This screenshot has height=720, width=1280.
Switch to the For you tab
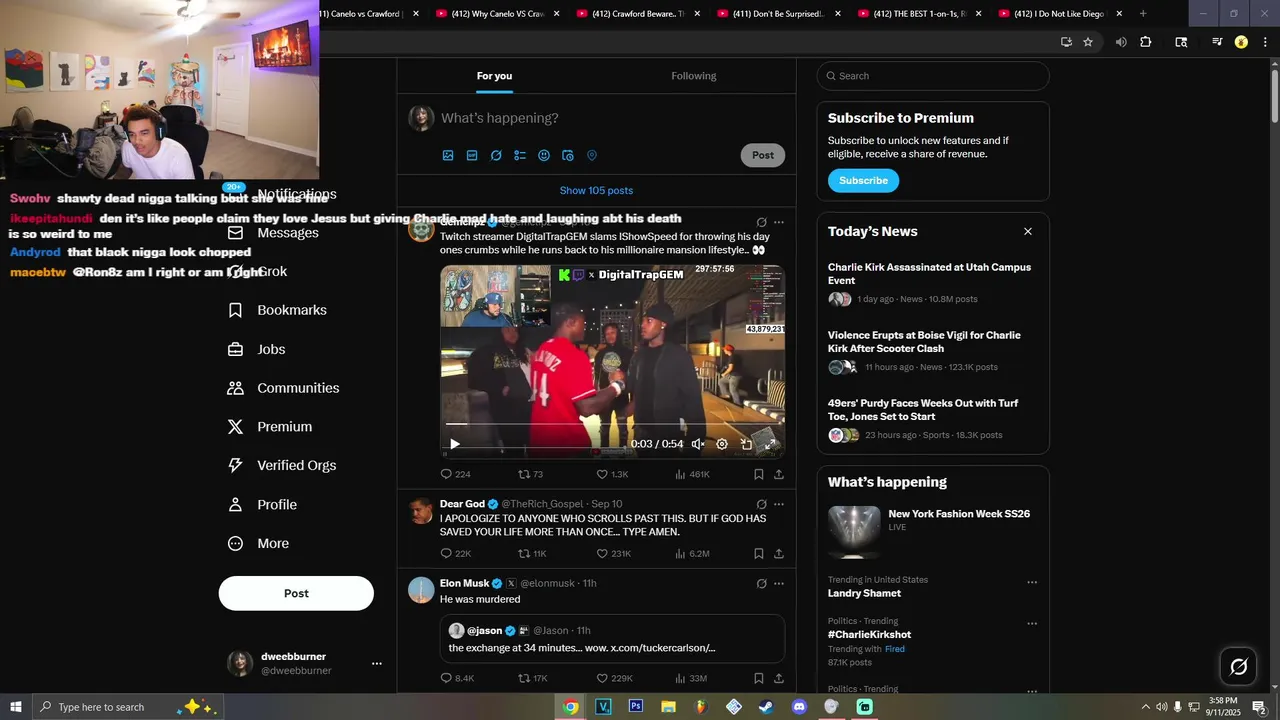coord(494,76)
